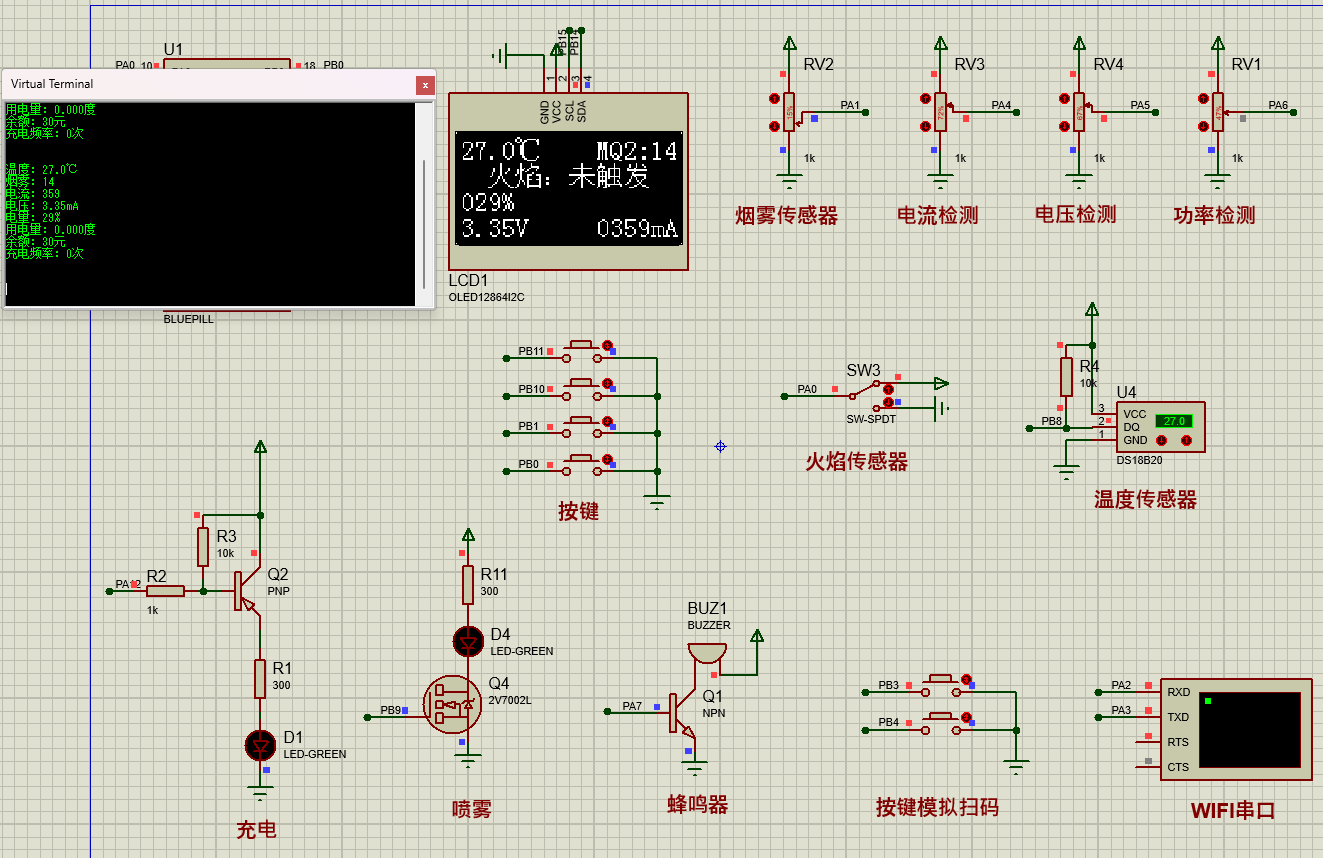Select the Q2 PNP transistor

click(x=243, y=590)
